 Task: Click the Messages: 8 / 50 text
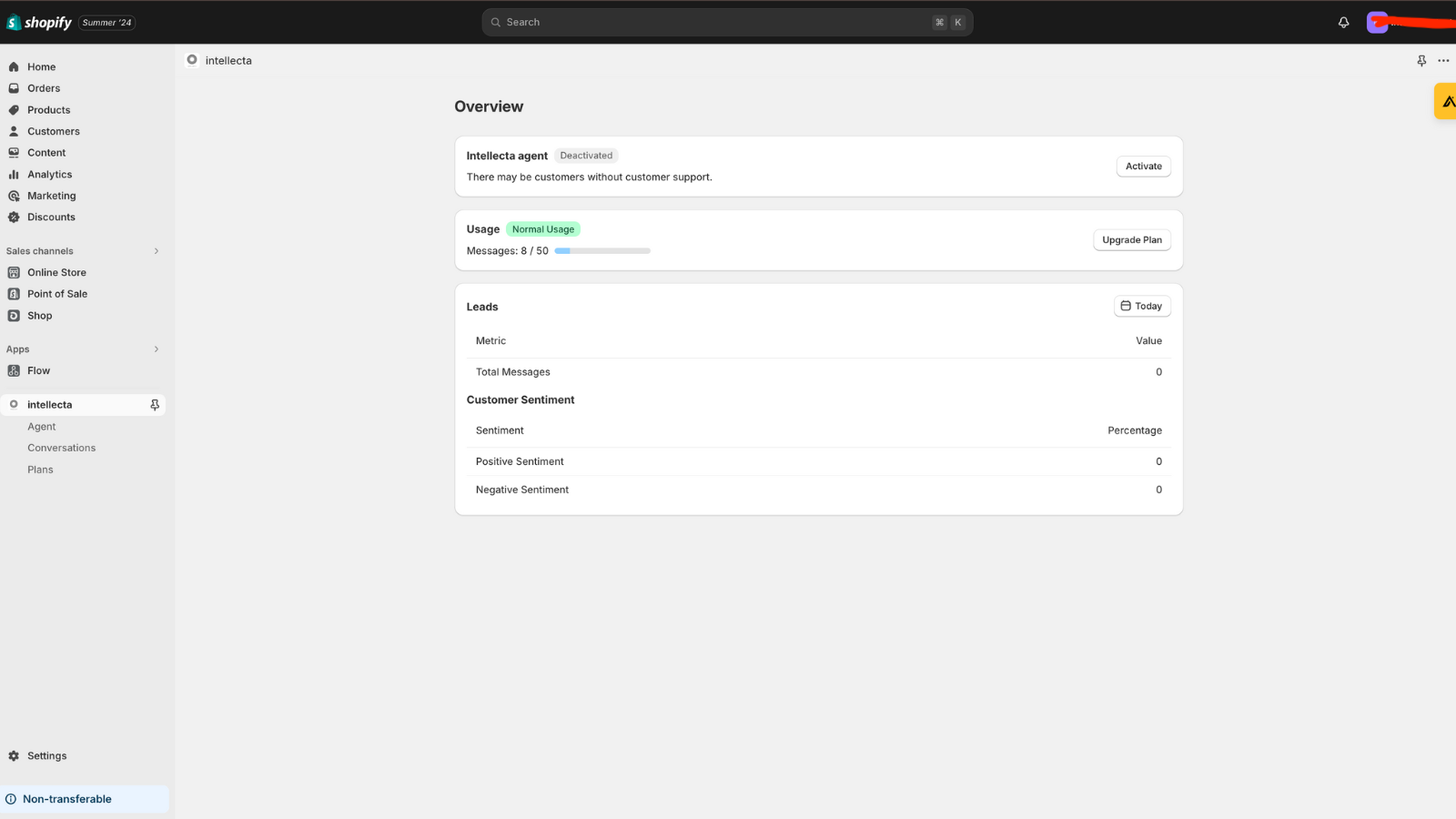click(508, 251)
